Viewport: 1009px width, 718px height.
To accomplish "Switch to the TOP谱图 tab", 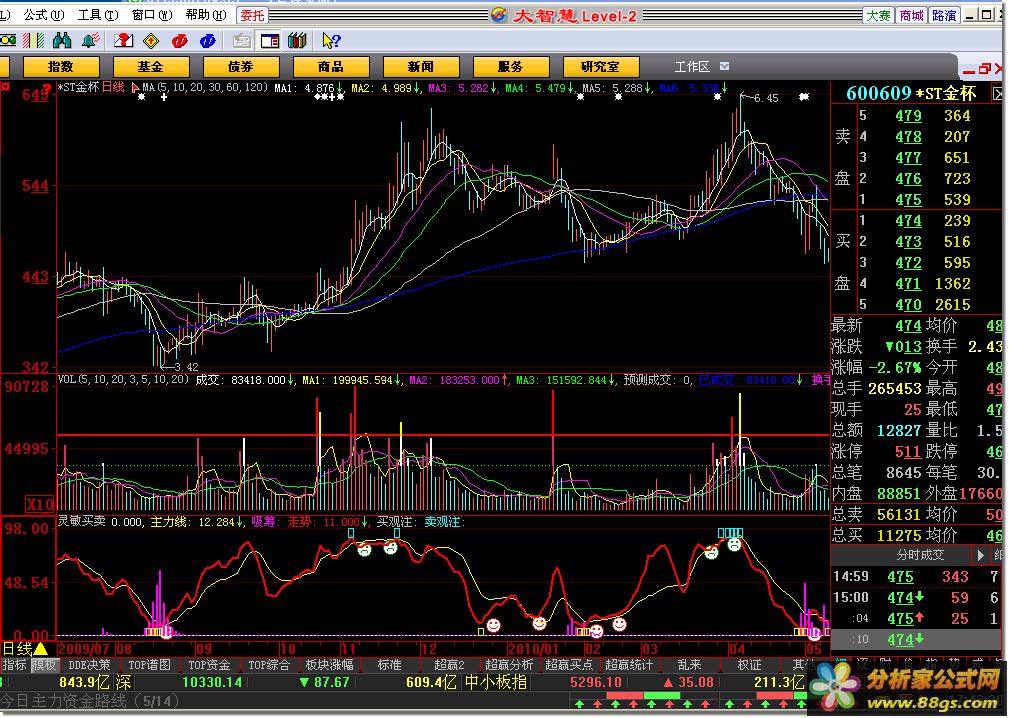I will coord(149,665).
